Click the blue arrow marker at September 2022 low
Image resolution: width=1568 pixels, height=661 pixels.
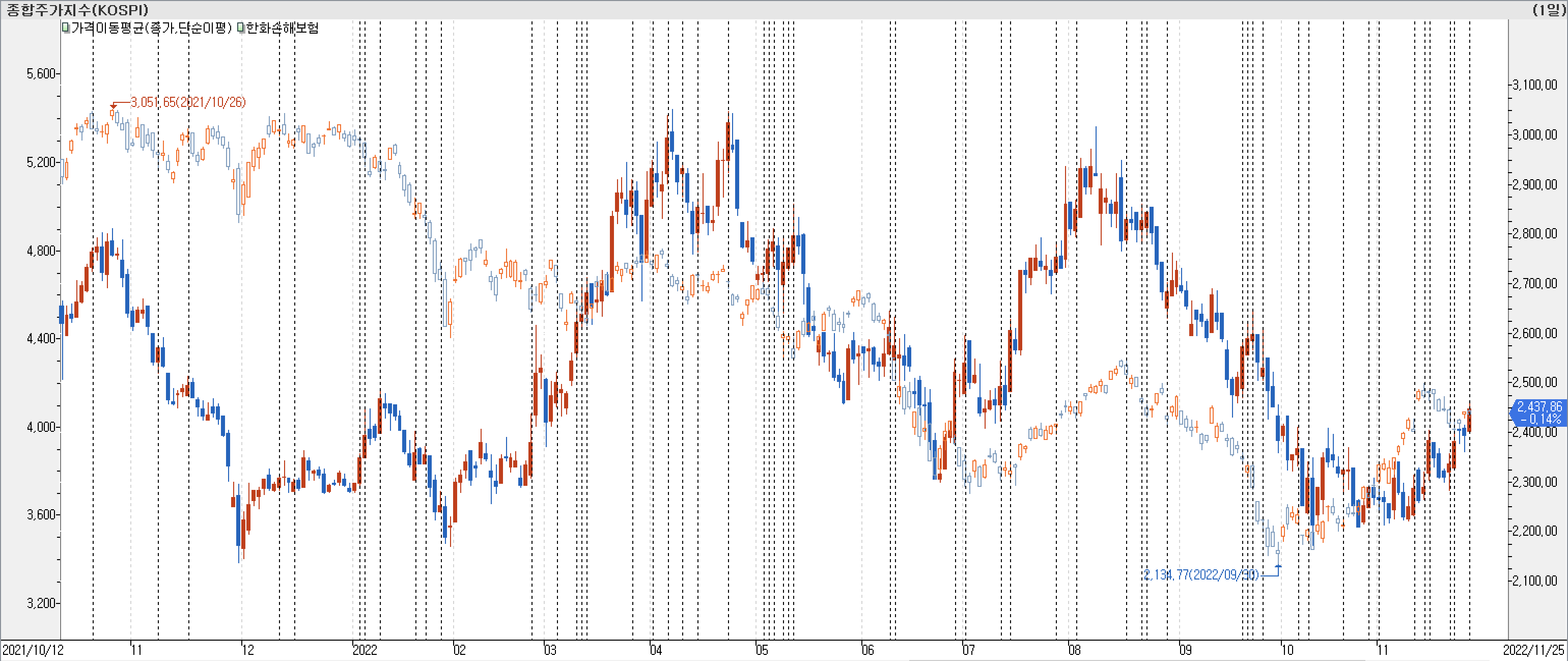click(x=1278, y=567)
